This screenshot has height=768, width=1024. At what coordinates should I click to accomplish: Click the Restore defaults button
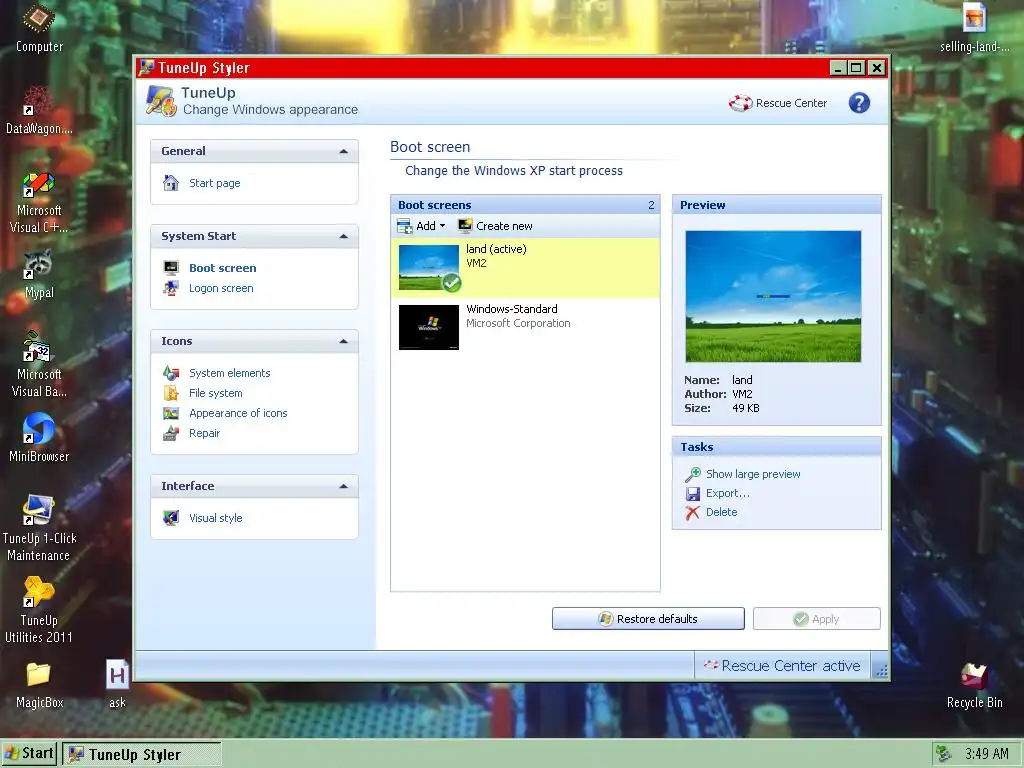click(x=648, y=618)
